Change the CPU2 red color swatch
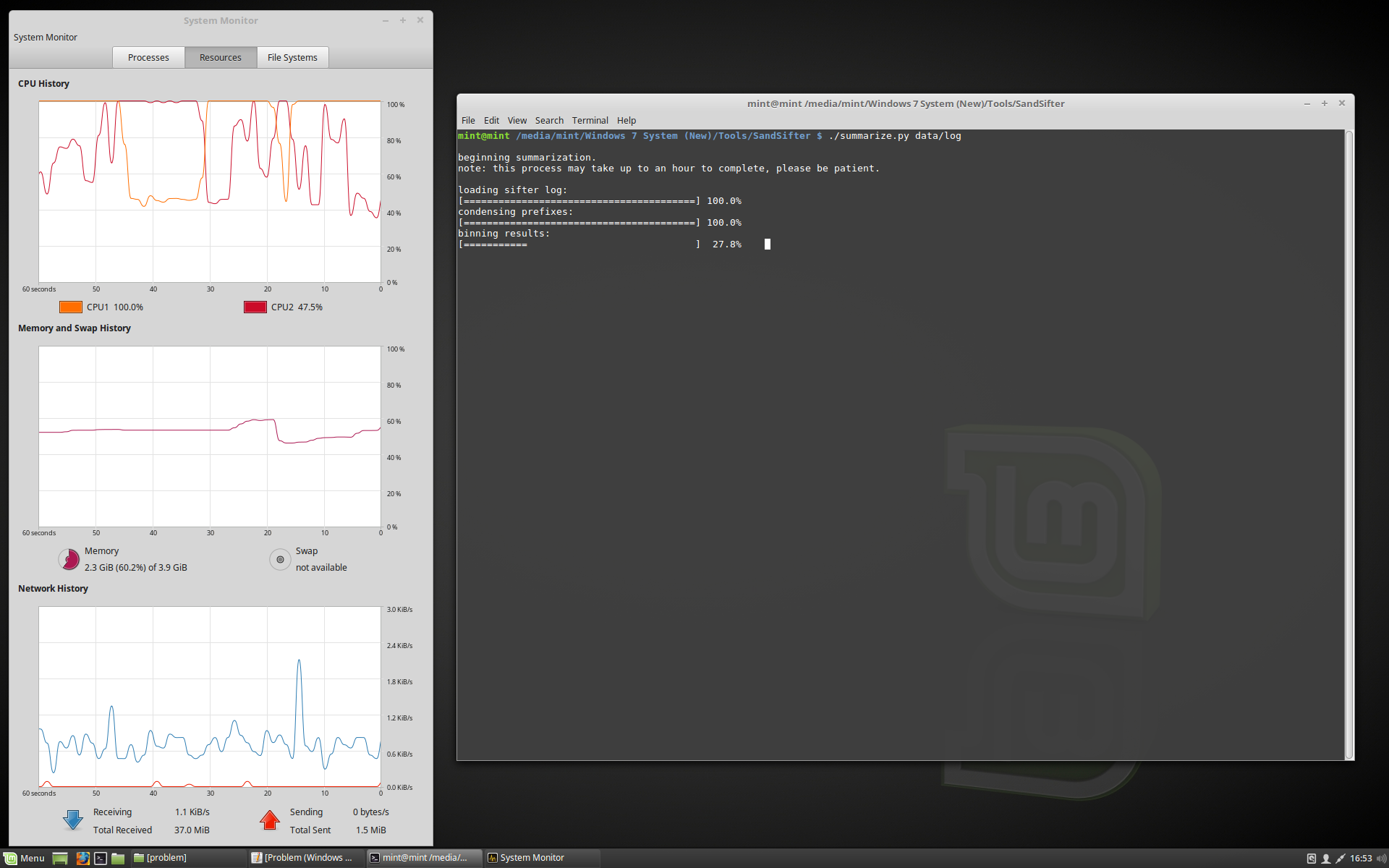Image resolution: width=1389 pixels, height=868 pixels. click(255, 307)
